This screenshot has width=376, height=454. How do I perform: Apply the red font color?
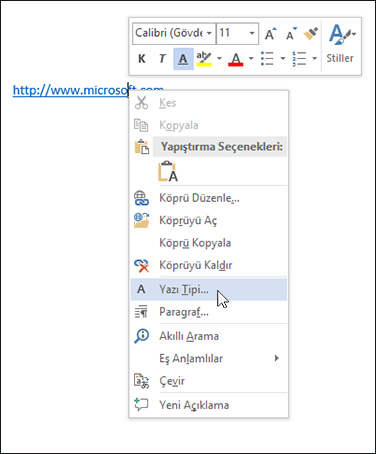[x=236, y=59]
